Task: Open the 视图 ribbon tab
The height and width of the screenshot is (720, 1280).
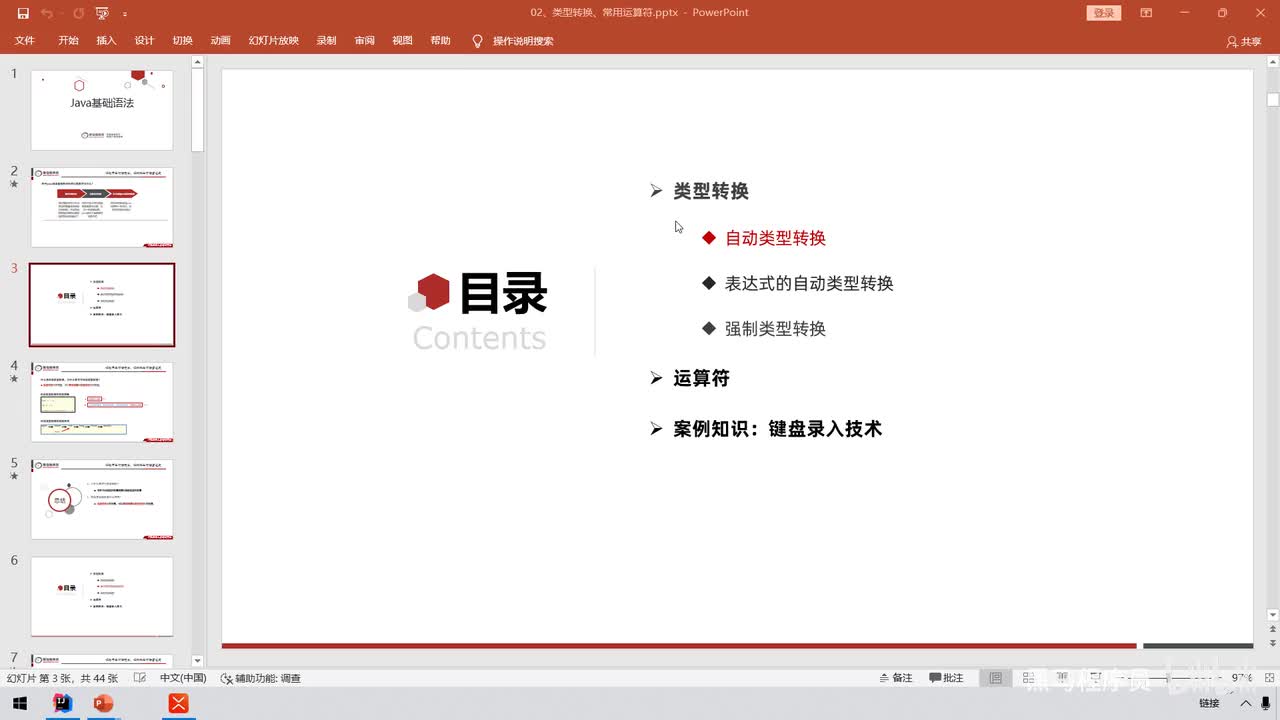Action: 402,41
